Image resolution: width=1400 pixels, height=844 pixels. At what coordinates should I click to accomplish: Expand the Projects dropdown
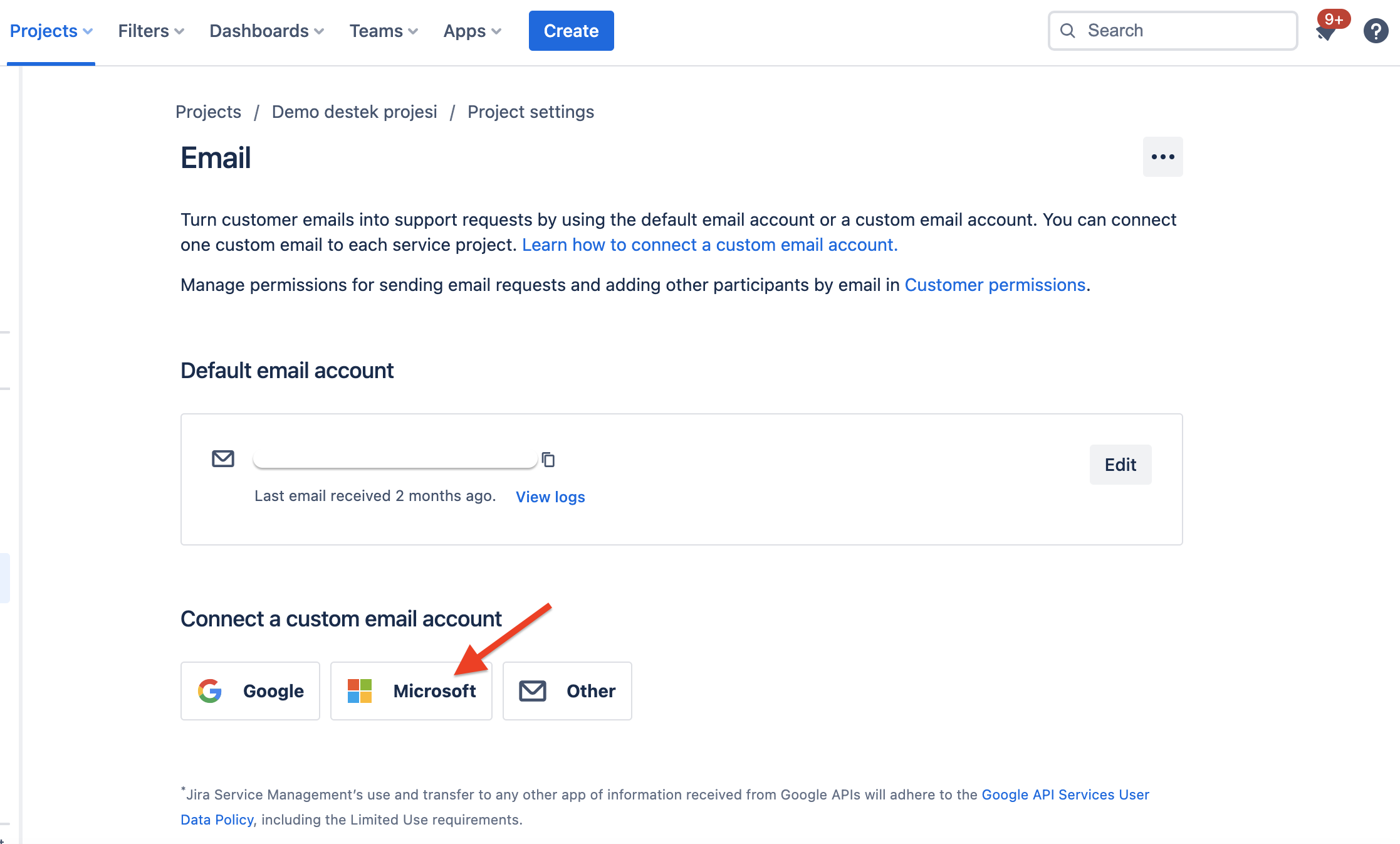(50, 30)
